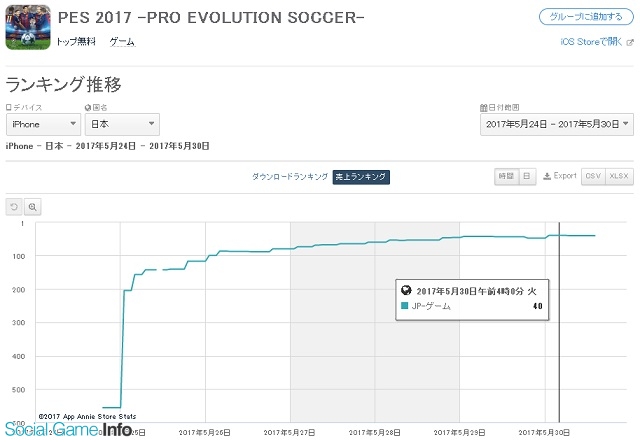Select the 売上ランキング tab
The width and height of the screenshot is (640, 442).
361,177
